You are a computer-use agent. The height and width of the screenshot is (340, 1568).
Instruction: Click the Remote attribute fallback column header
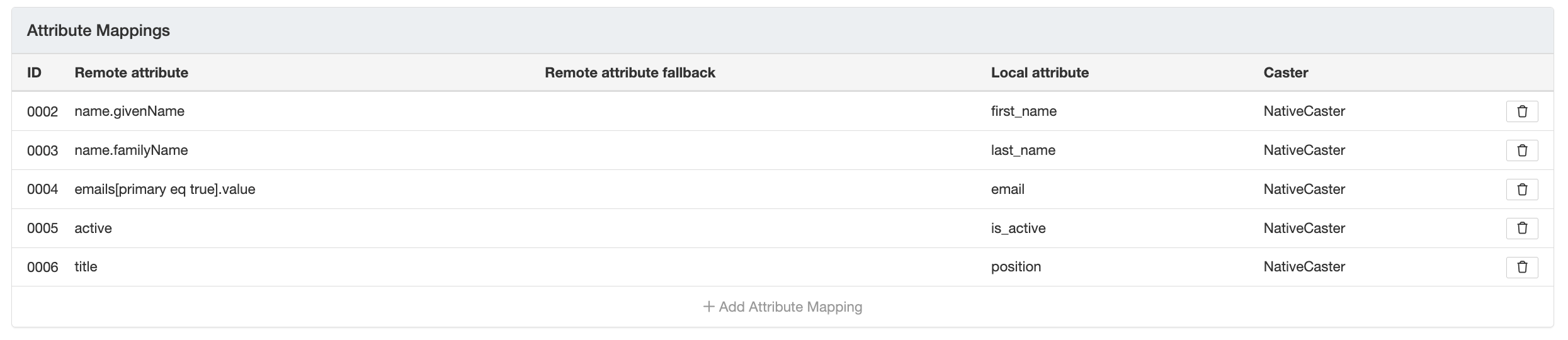[x=630, y=72]
